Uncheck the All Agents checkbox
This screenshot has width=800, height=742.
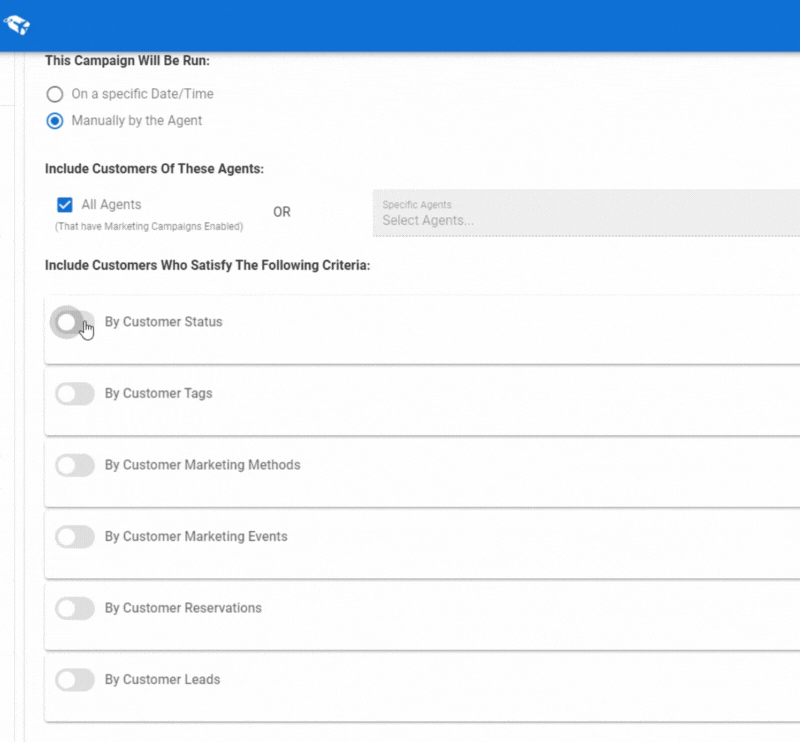click(65, 205)
